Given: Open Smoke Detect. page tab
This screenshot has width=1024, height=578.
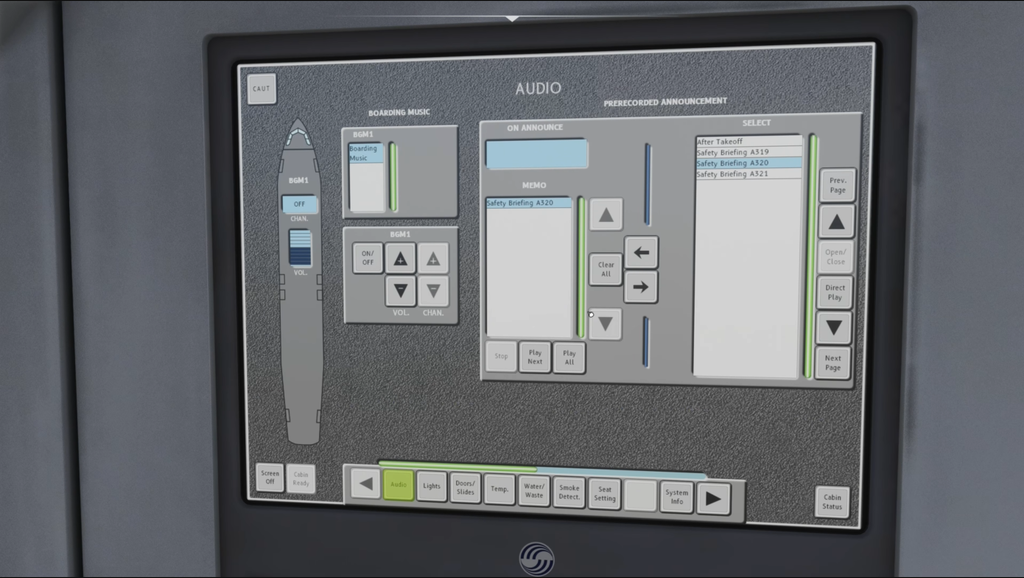Looking at the screenshot, I should pyautogui.click(x=569, y=492).
